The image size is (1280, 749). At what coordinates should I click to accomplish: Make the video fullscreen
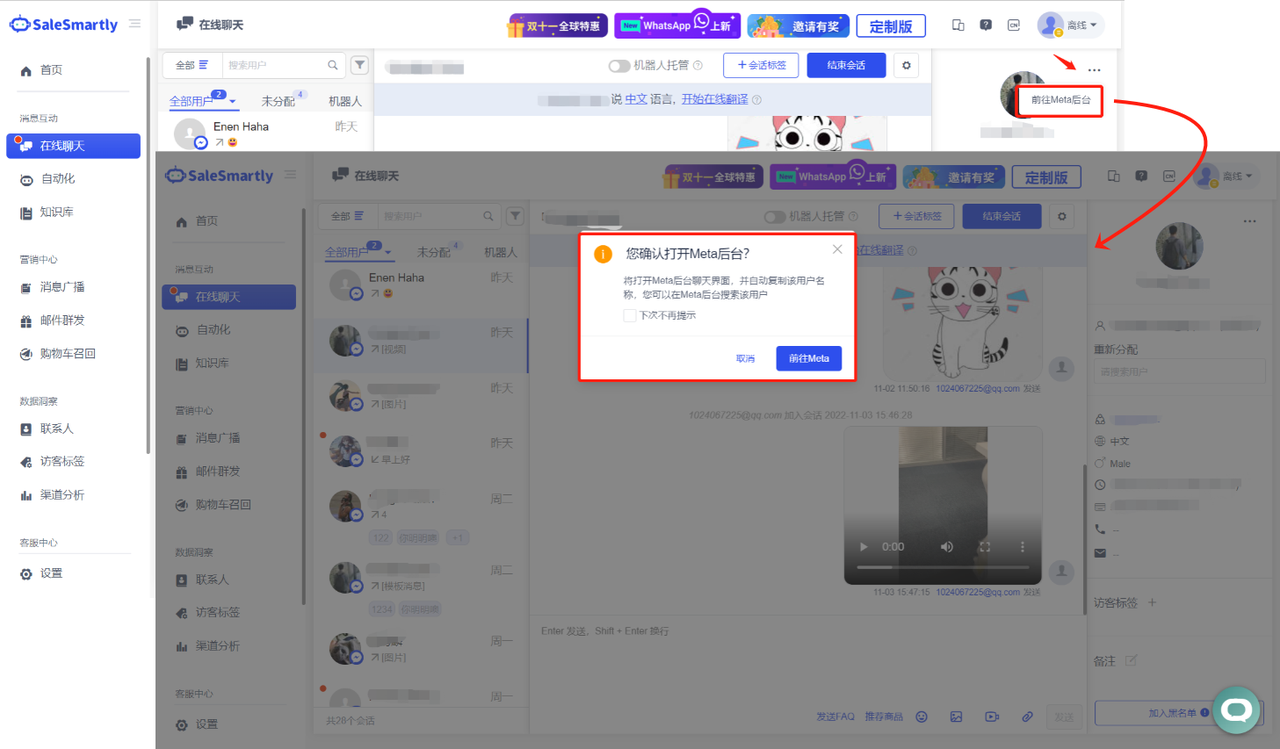(985, 547)
